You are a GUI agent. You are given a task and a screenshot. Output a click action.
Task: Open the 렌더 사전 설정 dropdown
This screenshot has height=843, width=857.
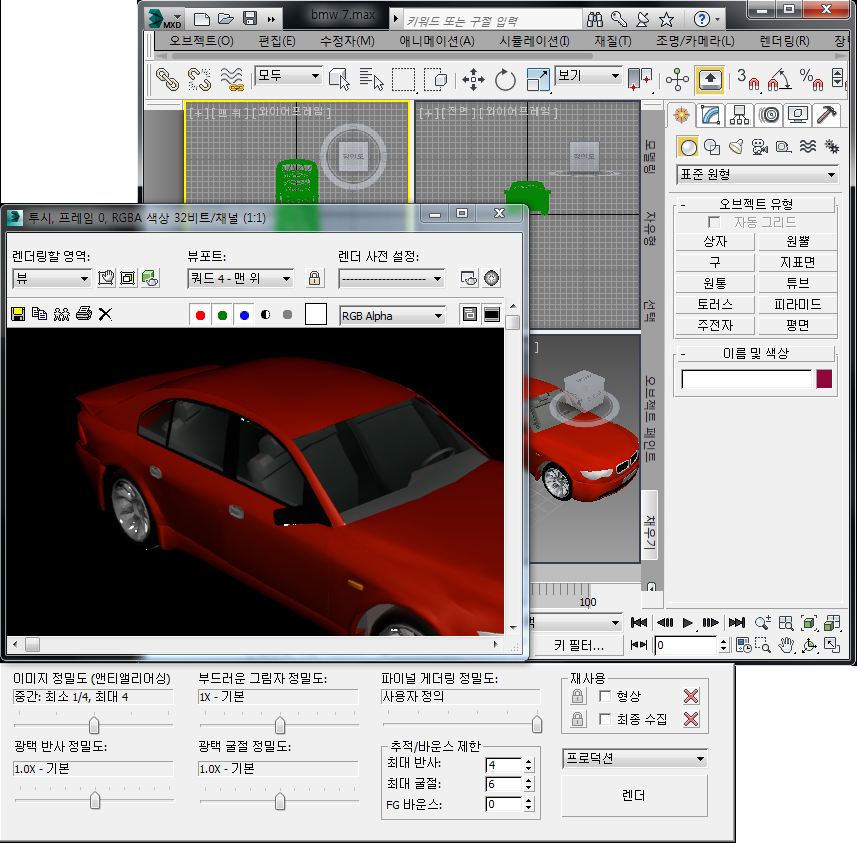tap(391, 279)
